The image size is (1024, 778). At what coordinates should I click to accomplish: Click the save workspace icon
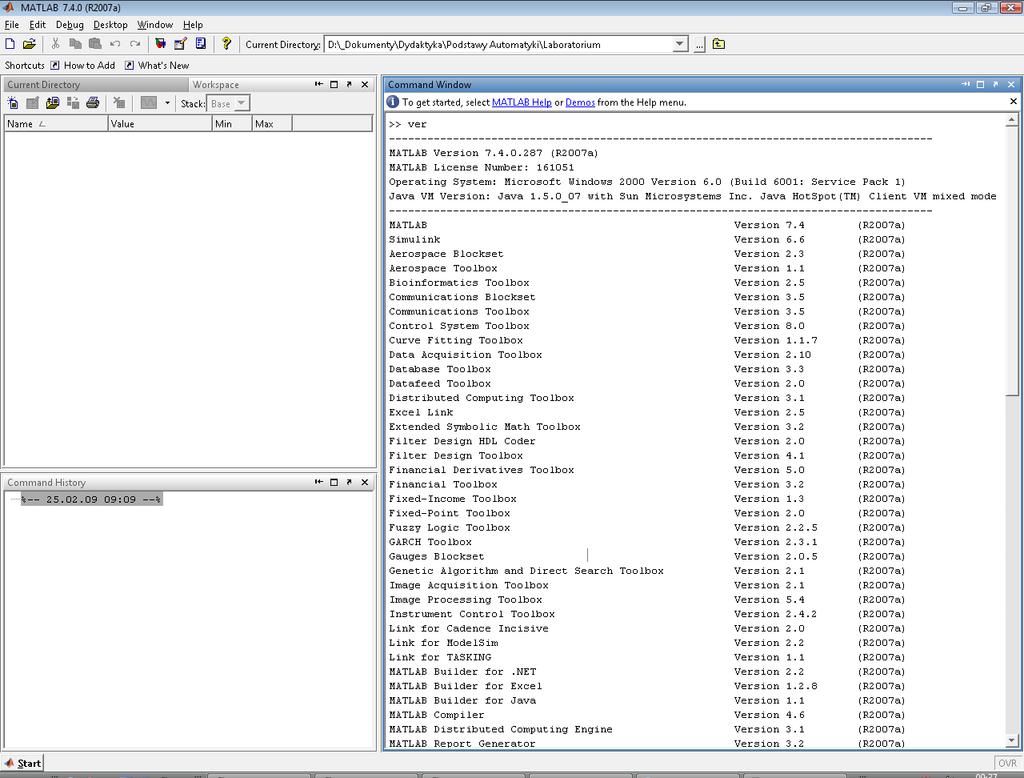73,103
